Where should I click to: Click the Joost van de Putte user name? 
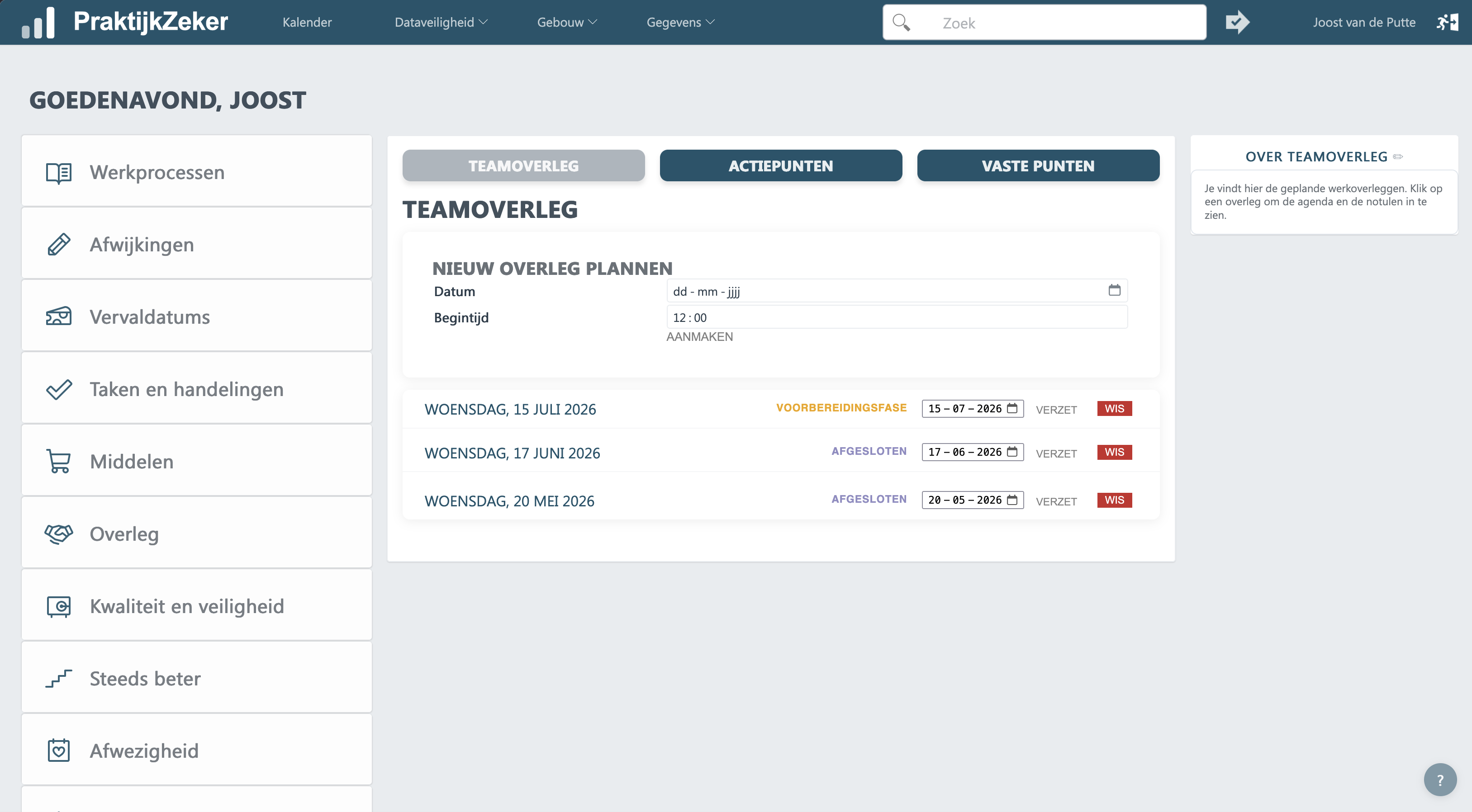tap(1364, 22)
